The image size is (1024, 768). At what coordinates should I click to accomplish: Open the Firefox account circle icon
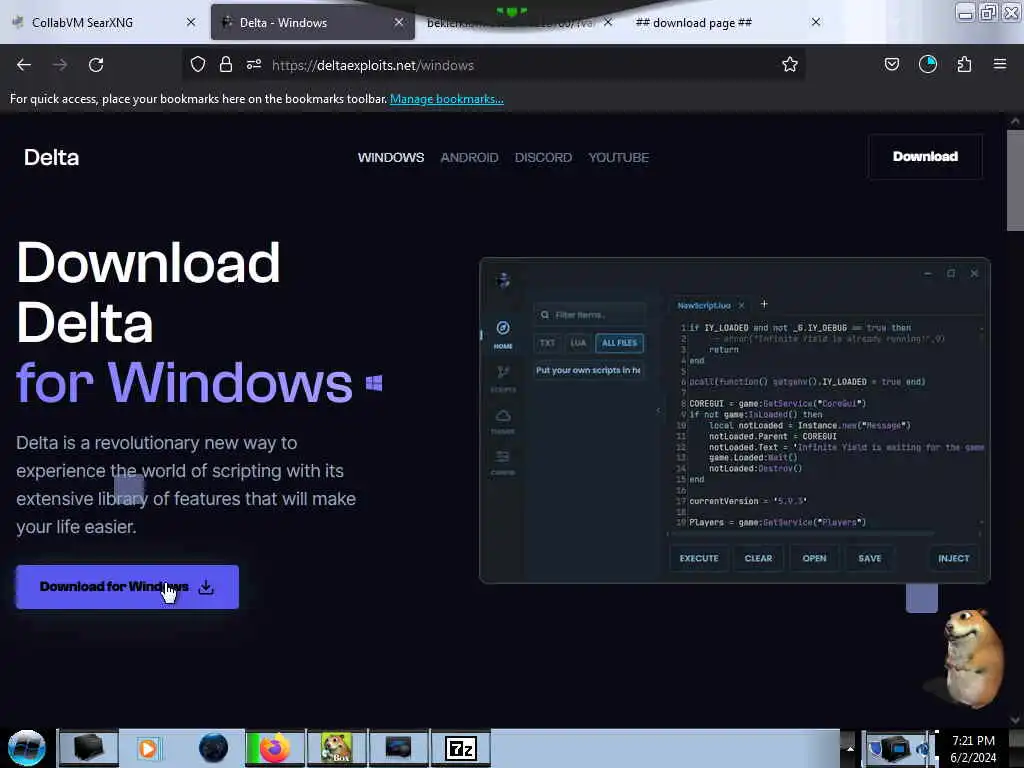928,65
